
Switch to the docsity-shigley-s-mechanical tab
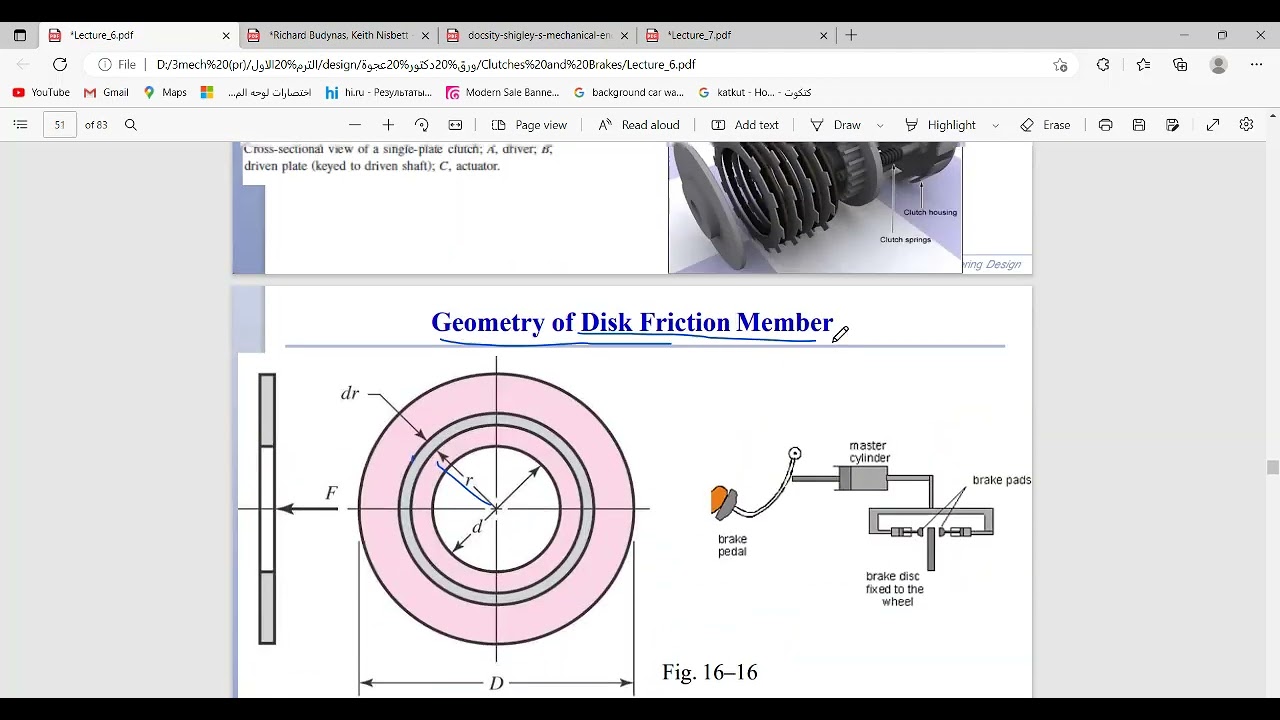537,35
